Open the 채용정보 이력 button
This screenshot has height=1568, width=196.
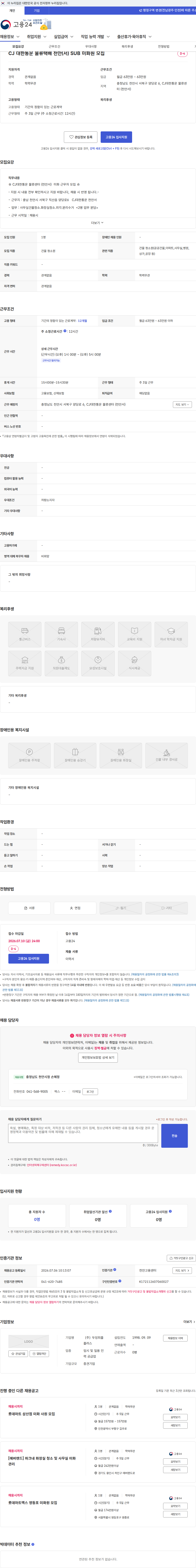click(x=175, y=1338)
